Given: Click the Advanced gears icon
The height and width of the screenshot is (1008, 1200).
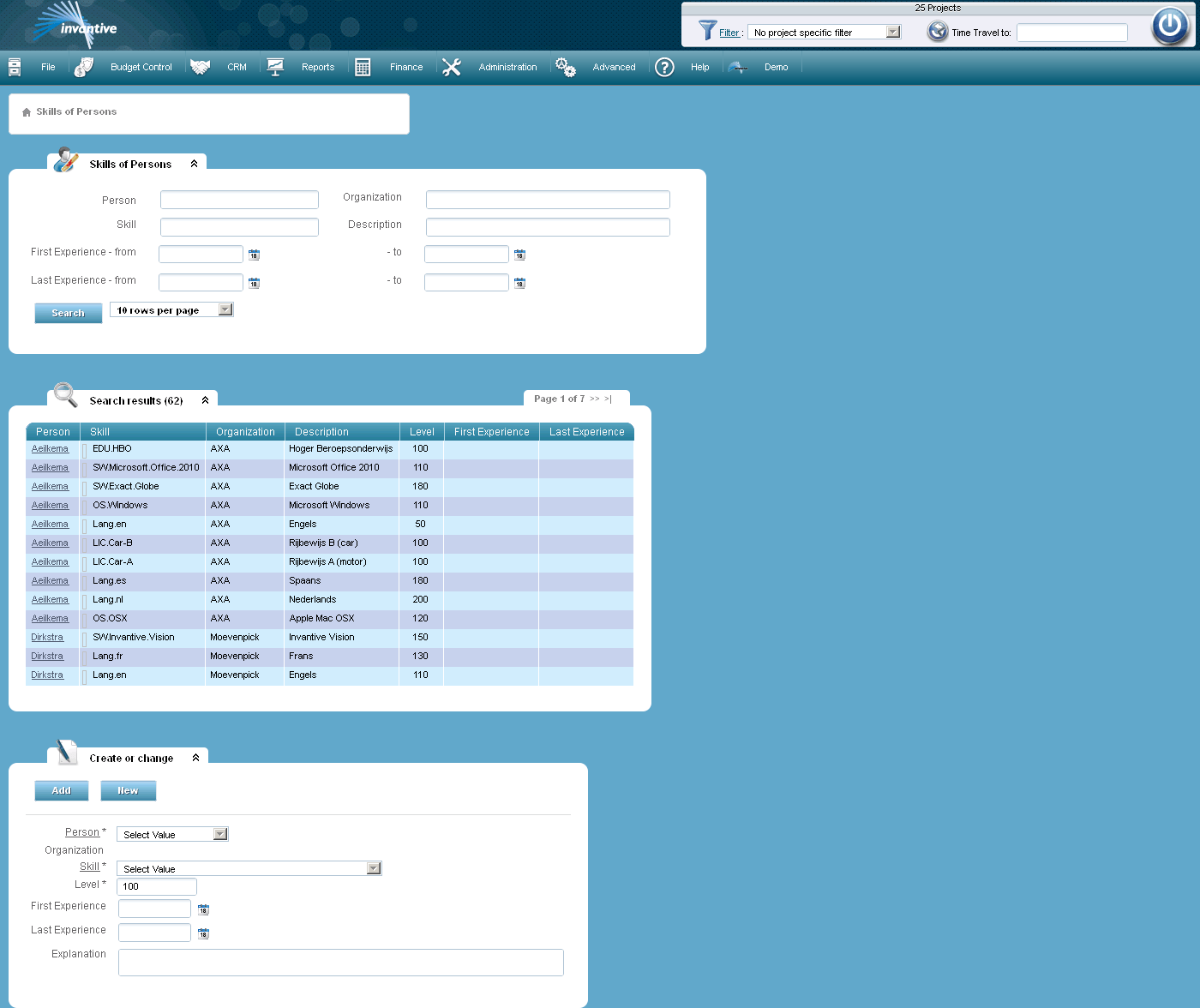Looking at the screenshot, I should tap(565, 67).
